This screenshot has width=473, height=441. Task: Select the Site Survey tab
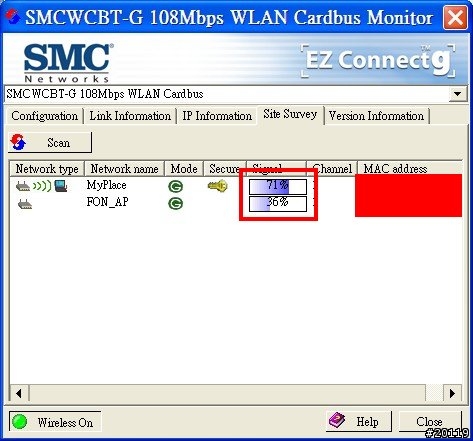pyautogui.click(x=290, y=114)
